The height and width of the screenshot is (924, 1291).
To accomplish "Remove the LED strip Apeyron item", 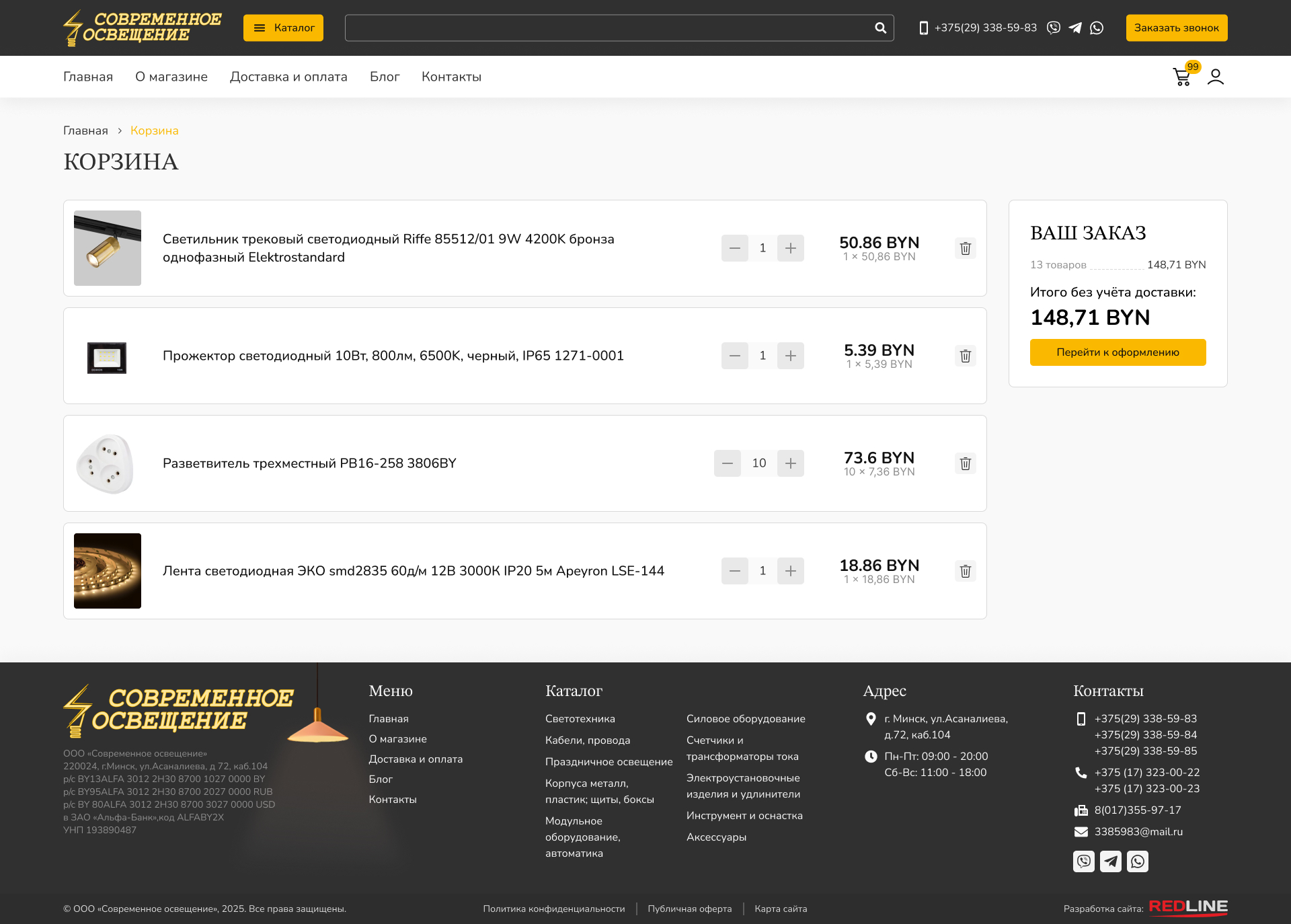I will tap(965, 571).
